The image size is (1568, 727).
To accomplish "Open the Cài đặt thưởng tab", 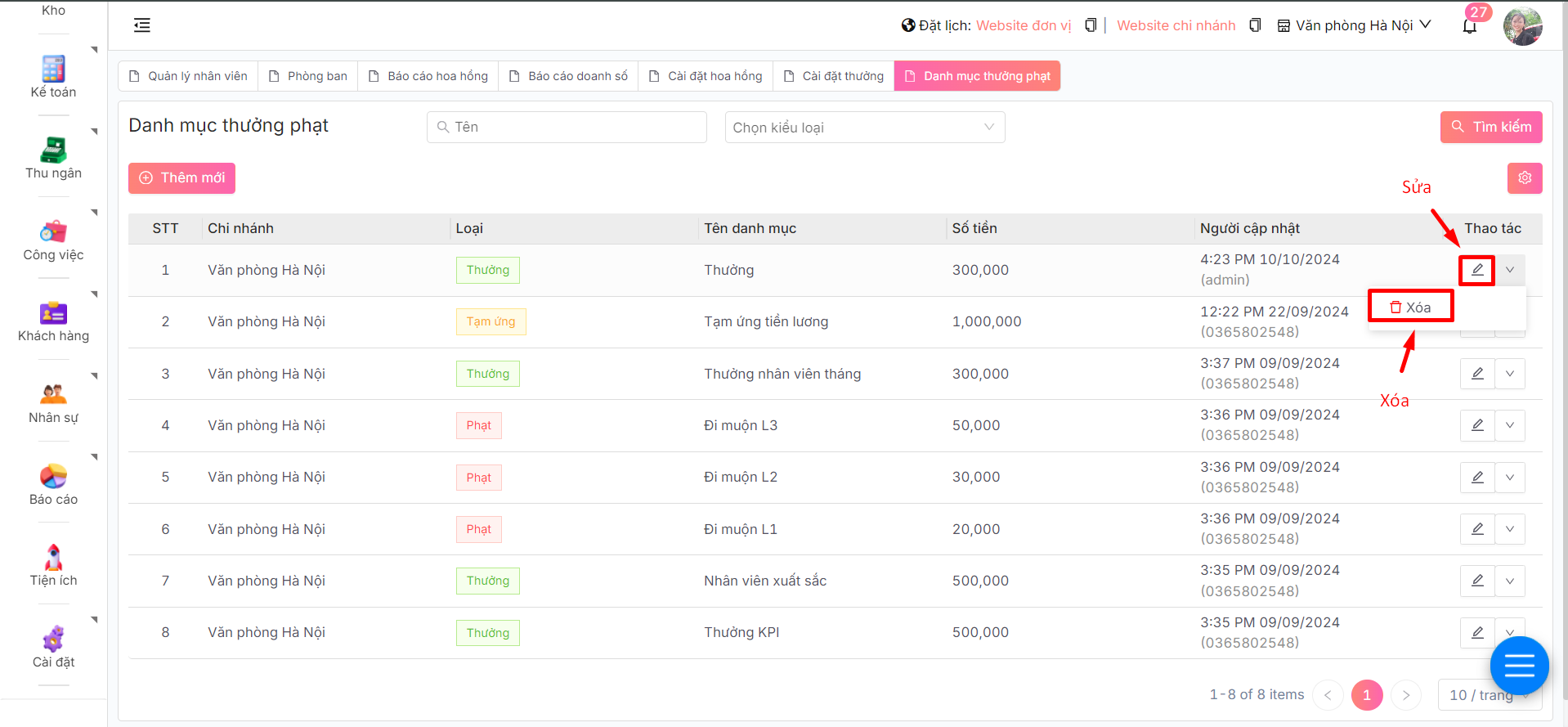I will (834, 76).
